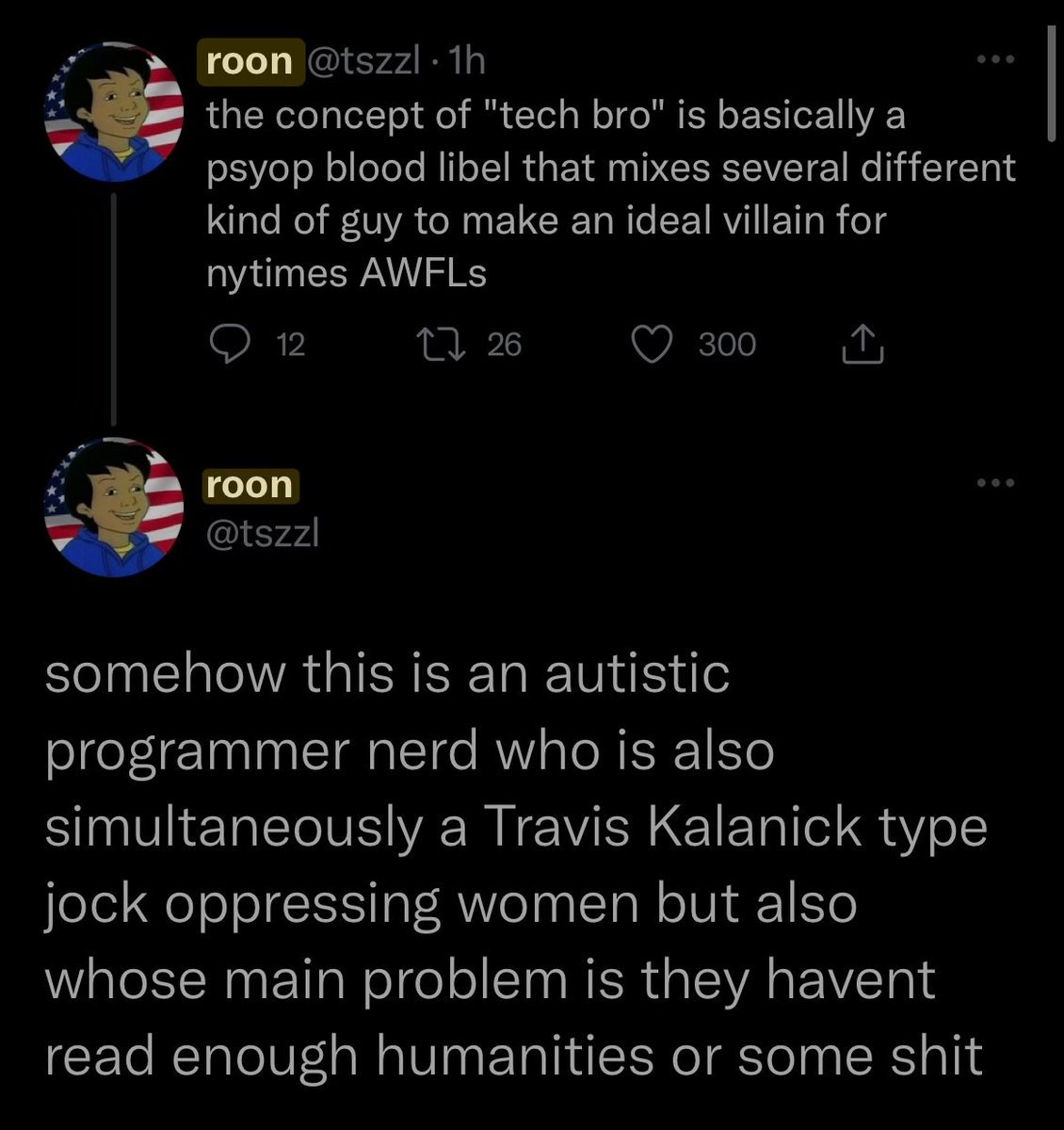Open the tweet about "tech bro" concept
This screenshot has height=1130, width=1064.
pyautogui.click(x=610, y=194)
